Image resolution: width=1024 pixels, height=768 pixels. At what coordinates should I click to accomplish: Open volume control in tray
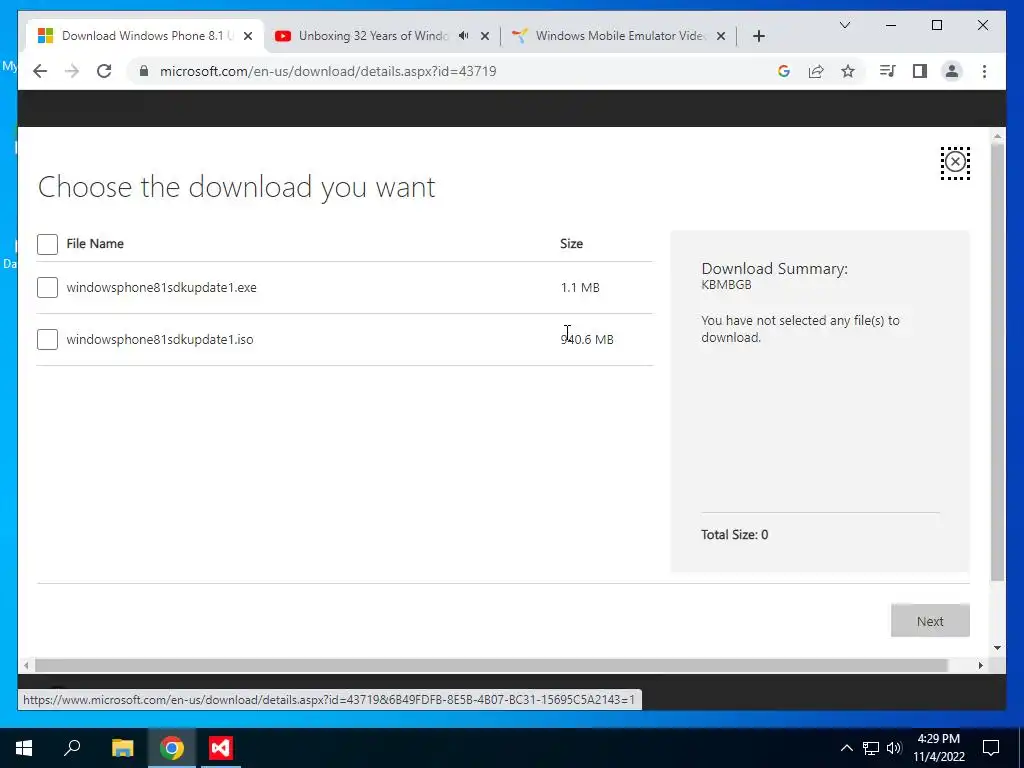pos(894,748)
